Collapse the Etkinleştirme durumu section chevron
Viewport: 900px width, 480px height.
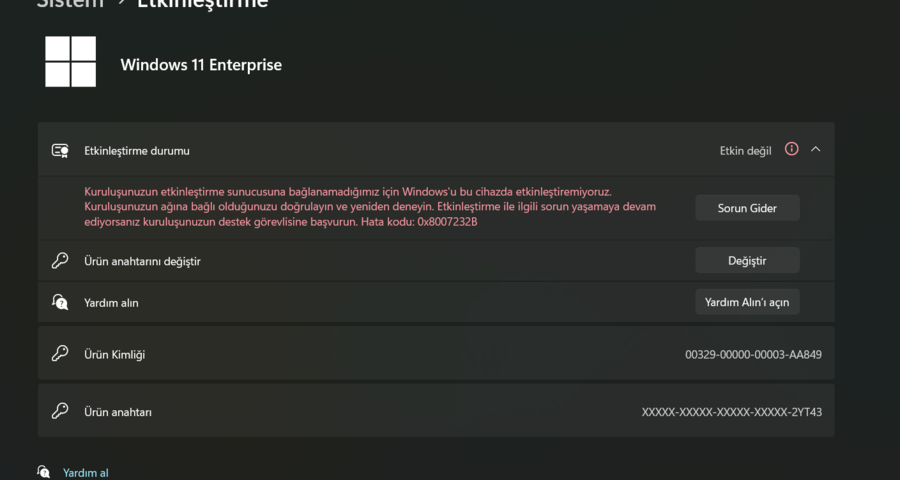(x=816, y=149)
